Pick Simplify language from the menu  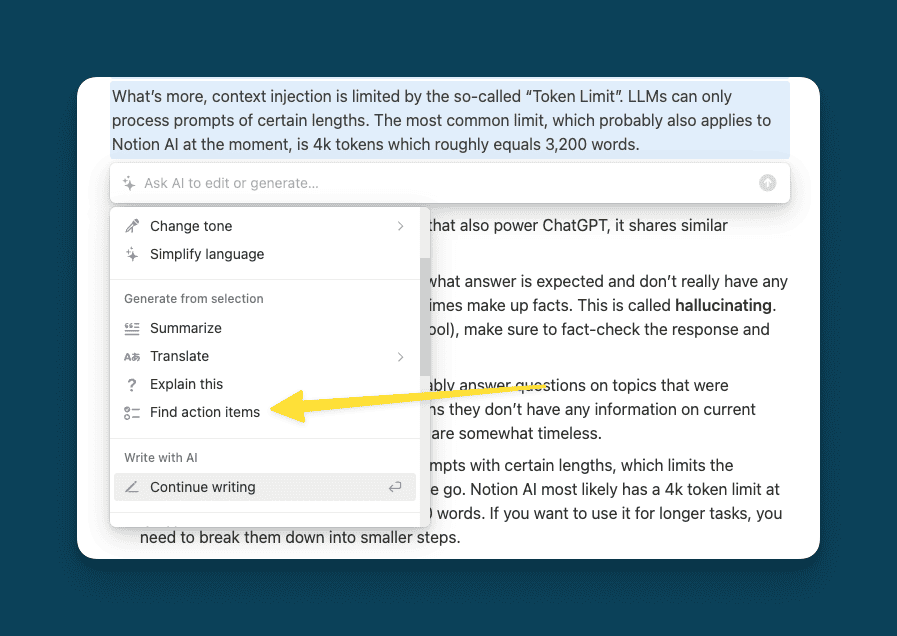[207, 254]
